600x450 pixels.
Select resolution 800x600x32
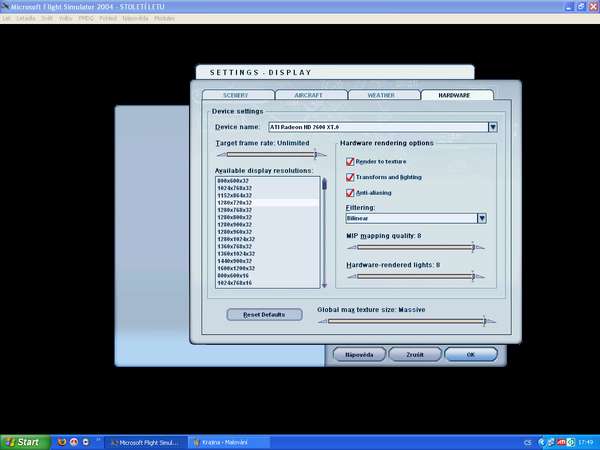pyautogui.click(x=267, y=181)
